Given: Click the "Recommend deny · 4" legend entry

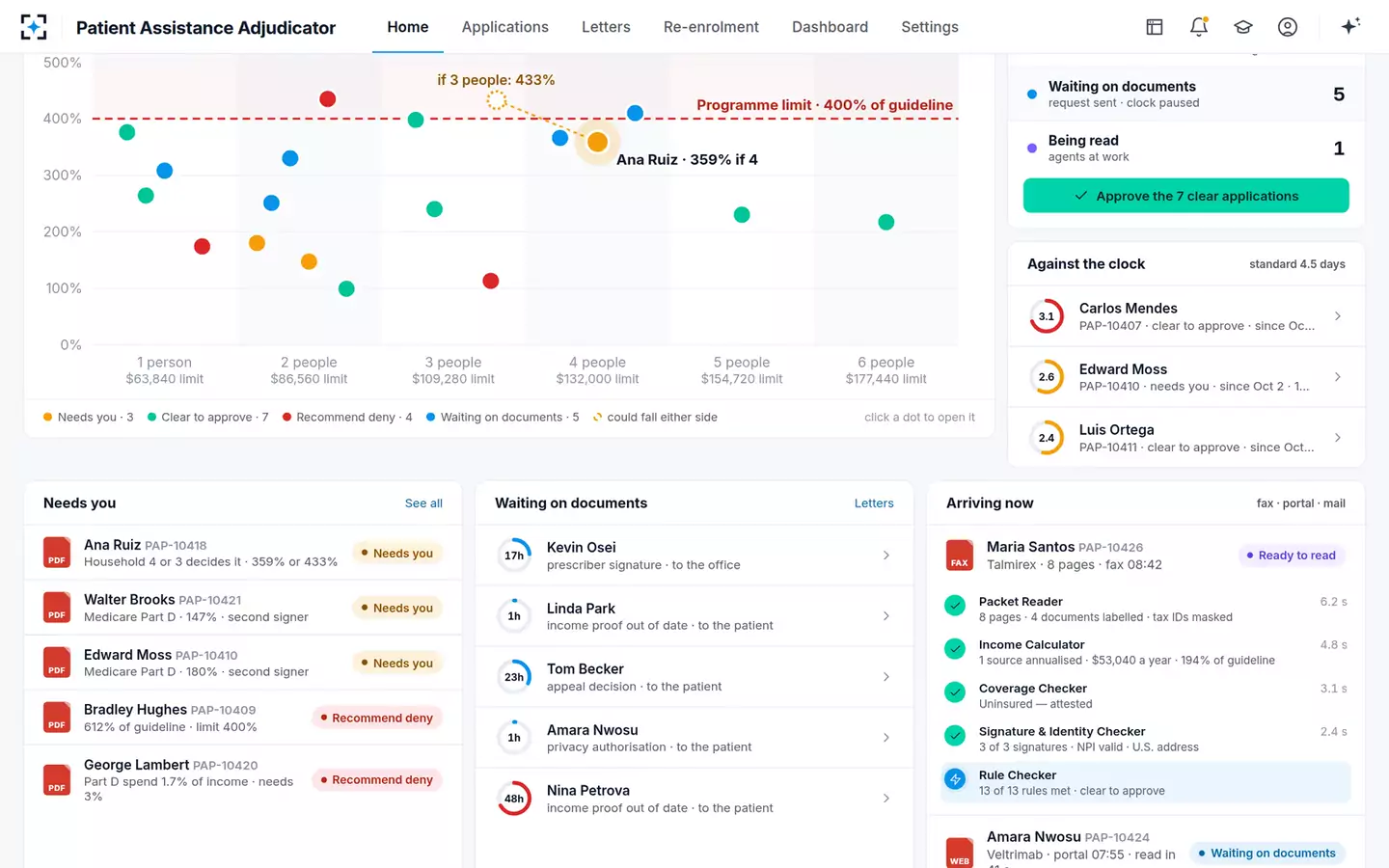Looking at the screenshot, I should [x=347, y=418].
